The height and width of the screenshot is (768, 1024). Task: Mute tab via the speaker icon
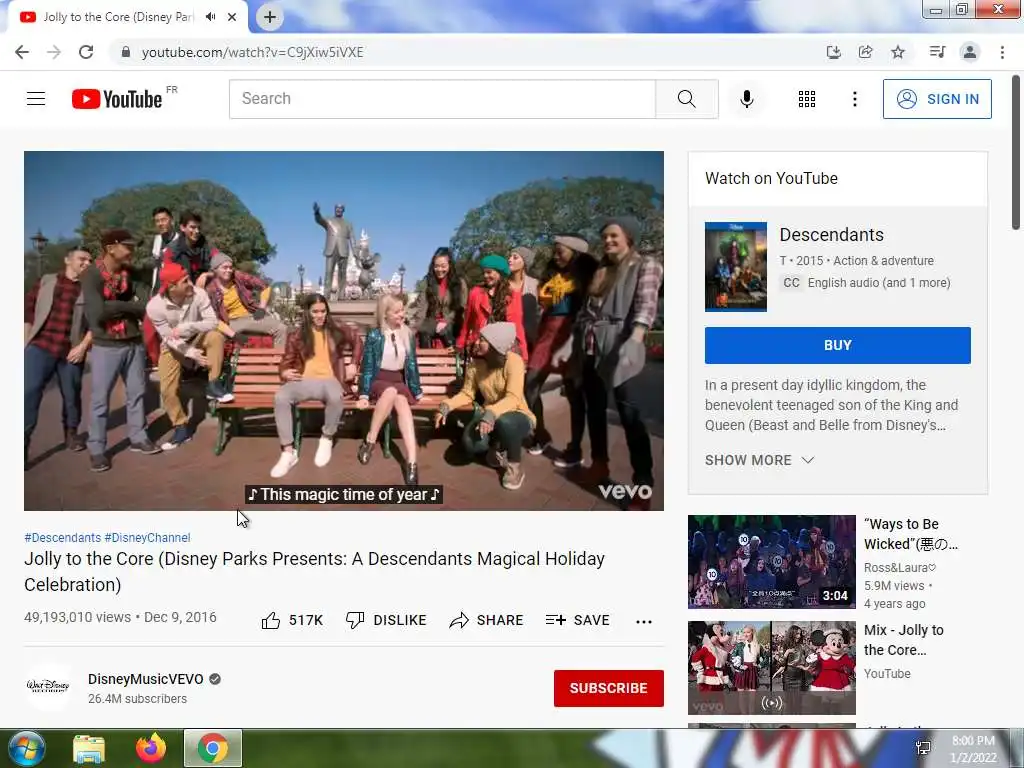click(x=210, y=17)
